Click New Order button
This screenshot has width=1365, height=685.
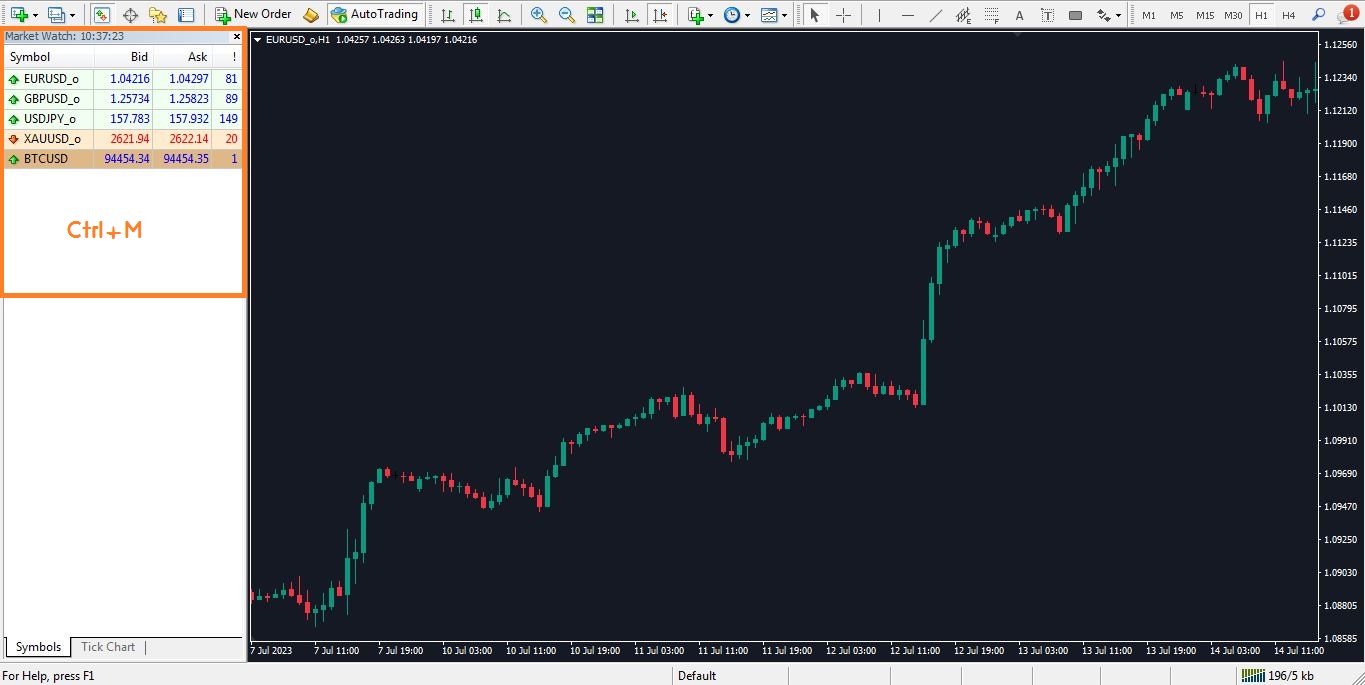coord(253,15)
